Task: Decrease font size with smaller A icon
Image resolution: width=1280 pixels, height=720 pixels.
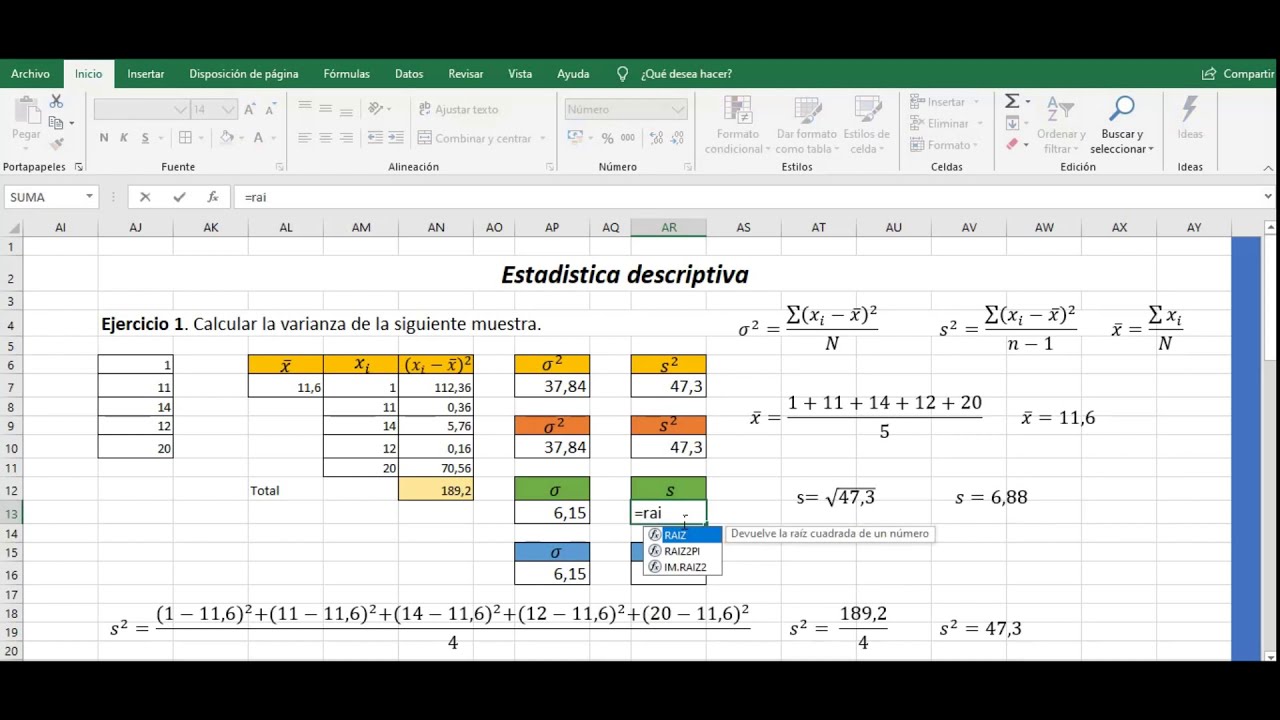Action: [269, 109]
